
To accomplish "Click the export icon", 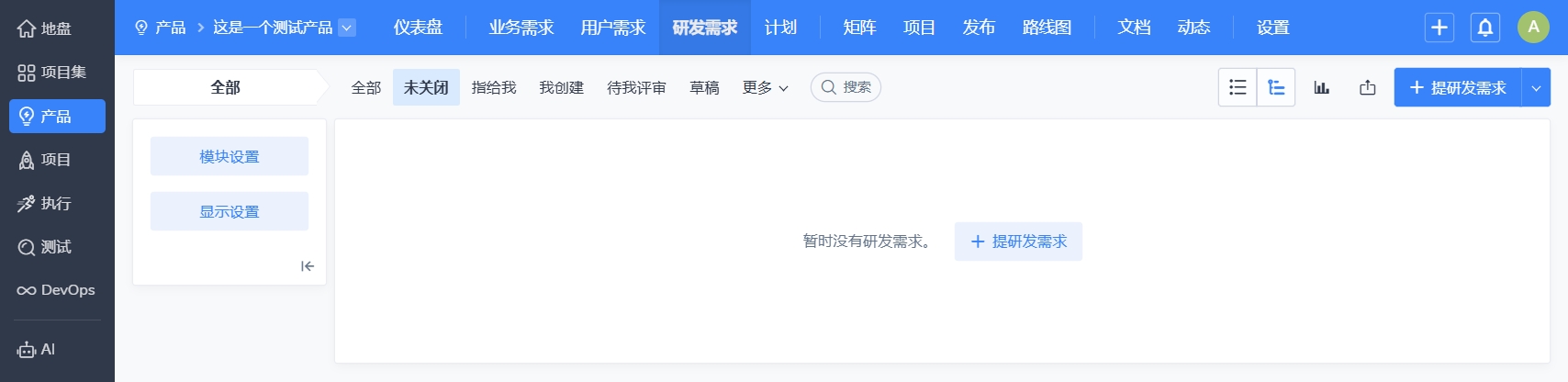I will 1368,87.
